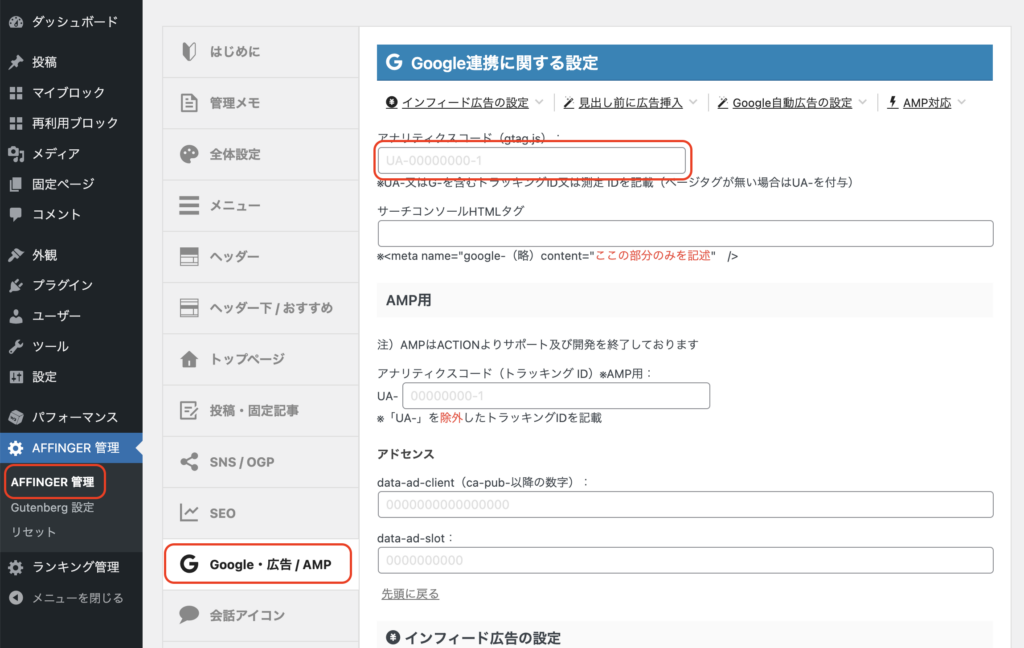Focus the サーチコンソールHTMLタグ input field
1024x648 pixels.
[x=685, y=233]
